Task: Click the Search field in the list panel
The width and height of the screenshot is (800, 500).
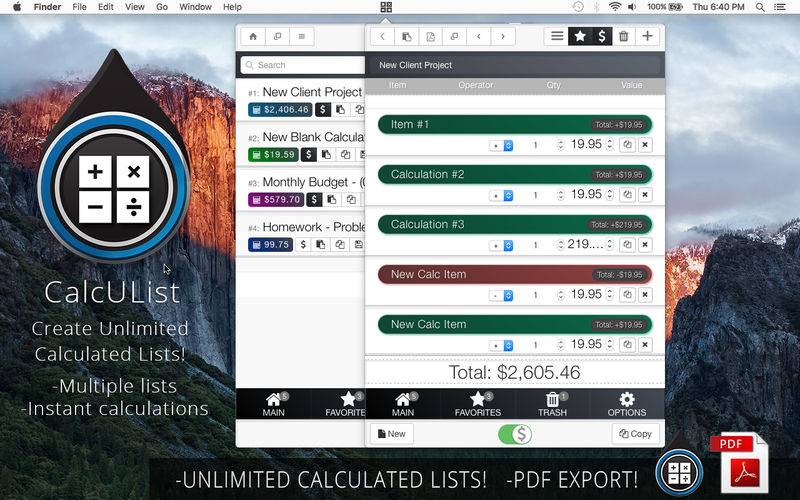Action: point(300,65)
